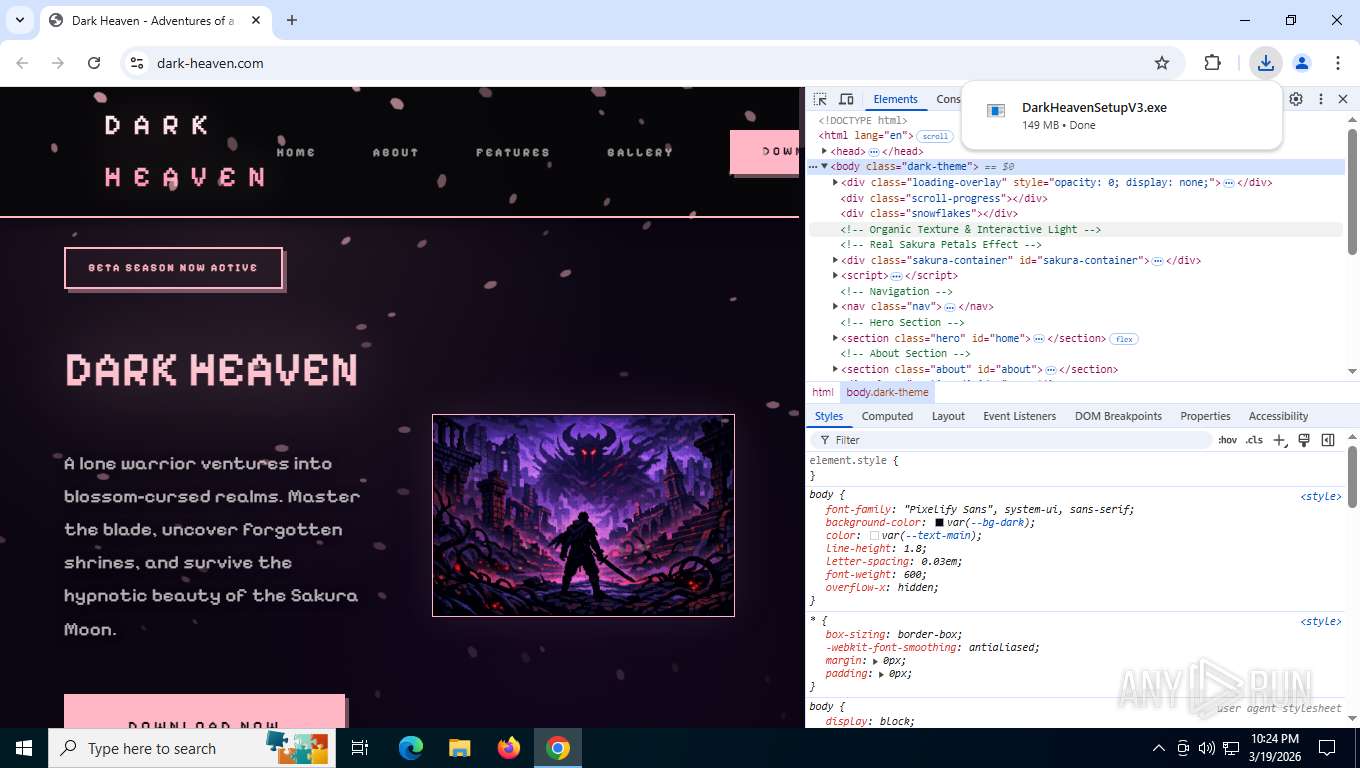The width and height of the screenshot is (1360, 768).
Task: View site information icon in address bar
Action: (x=136, y=63)
